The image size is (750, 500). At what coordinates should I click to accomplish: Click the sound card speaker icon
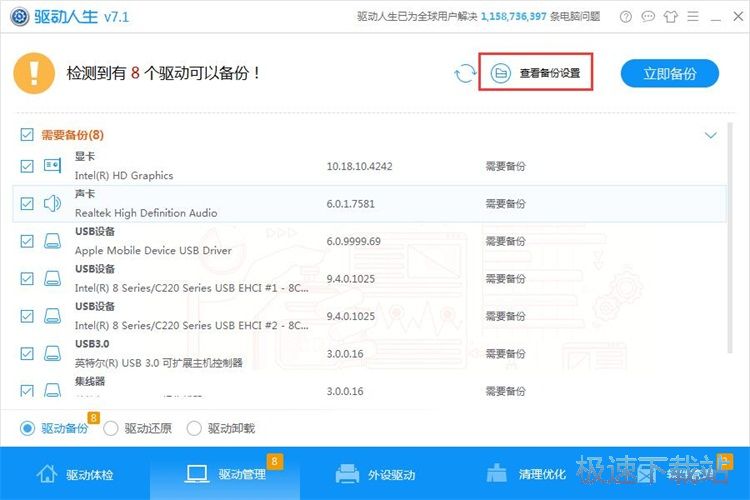[52, 204]
